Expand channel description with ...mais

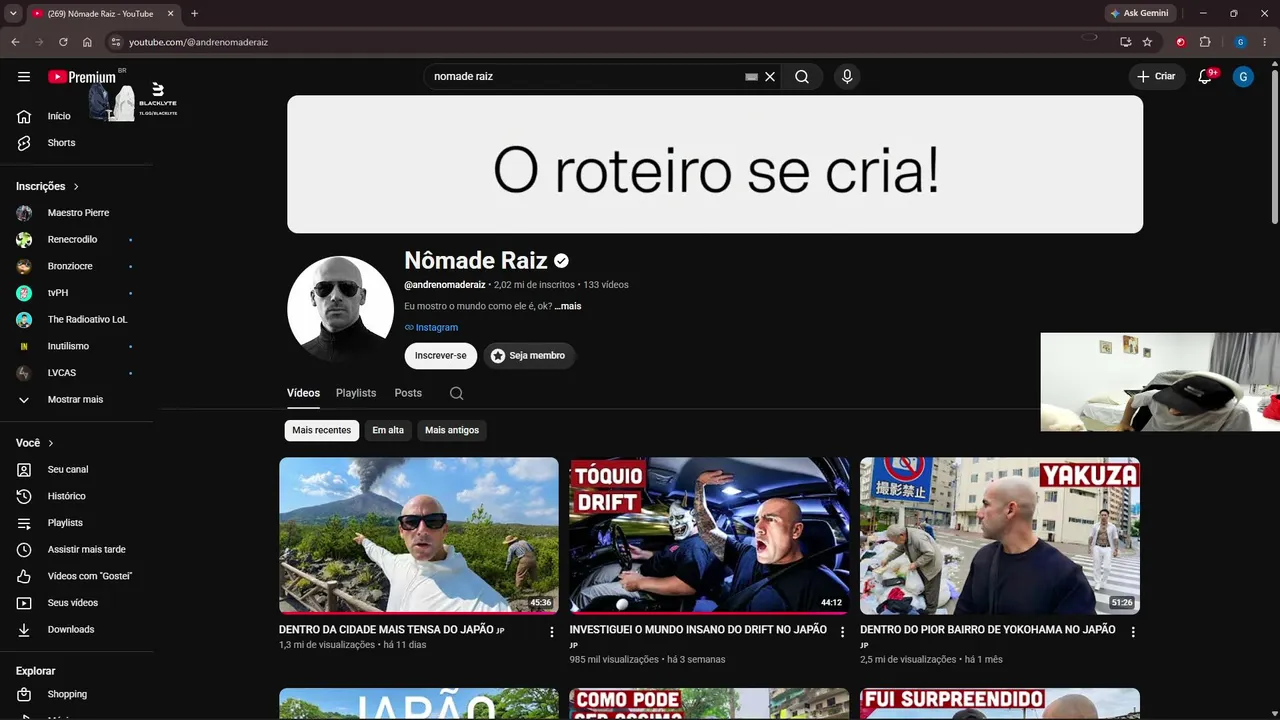tap(568, 306)
